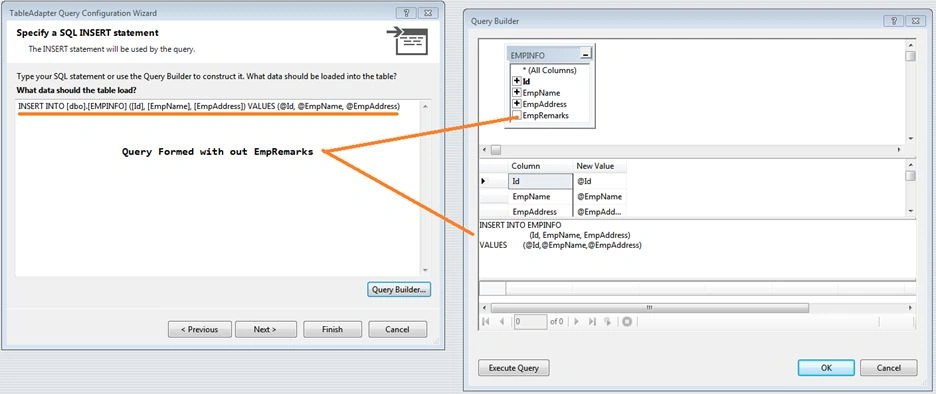936x394 pixels.
Task: Select the EmpAddress cell in Column grid
Action: tap(540, 211)
